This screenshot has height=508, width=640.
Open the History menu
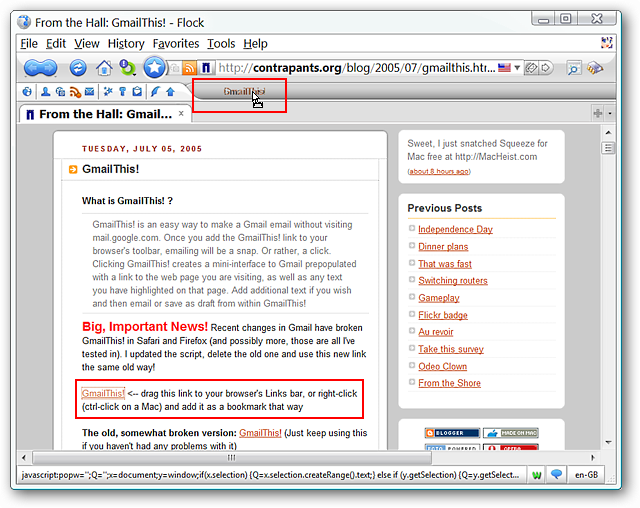[x=126, y=43]
